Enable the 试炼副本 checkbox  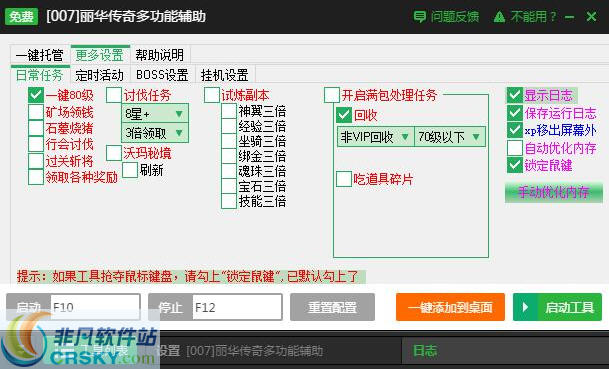[x=212, y=95]
